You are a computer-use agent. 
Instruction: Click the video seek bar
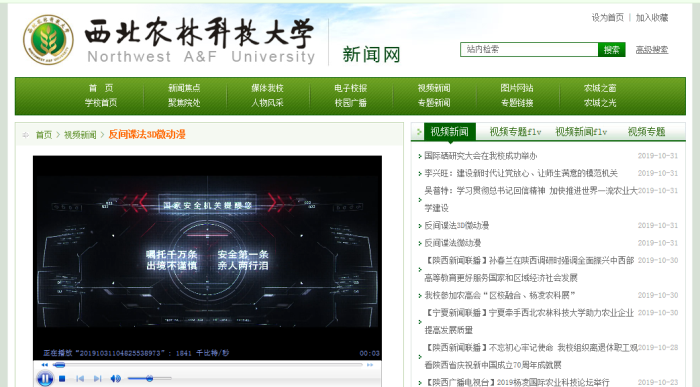[208, 365]
